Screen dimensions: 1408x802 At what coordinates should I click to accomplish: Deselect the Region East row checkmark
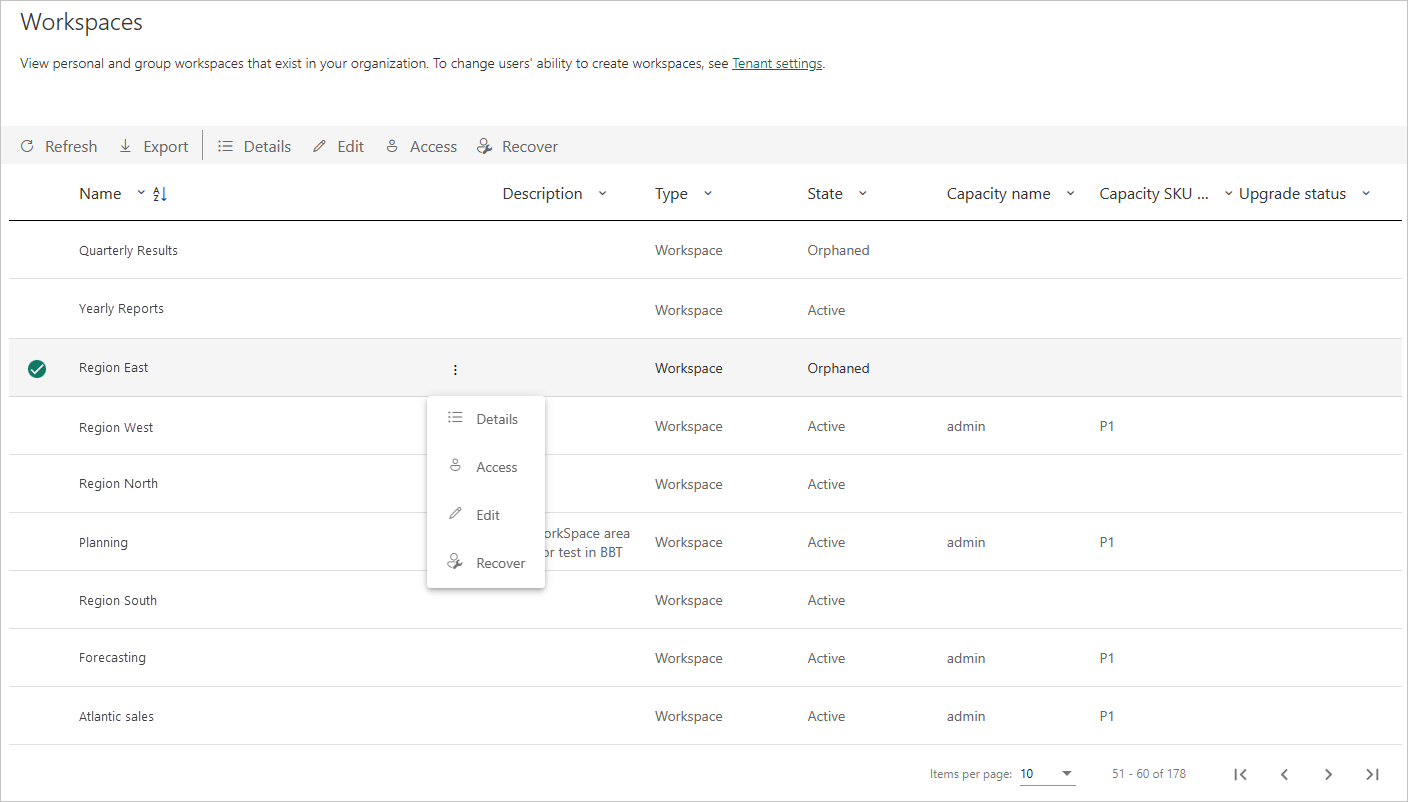coord(37,369)
